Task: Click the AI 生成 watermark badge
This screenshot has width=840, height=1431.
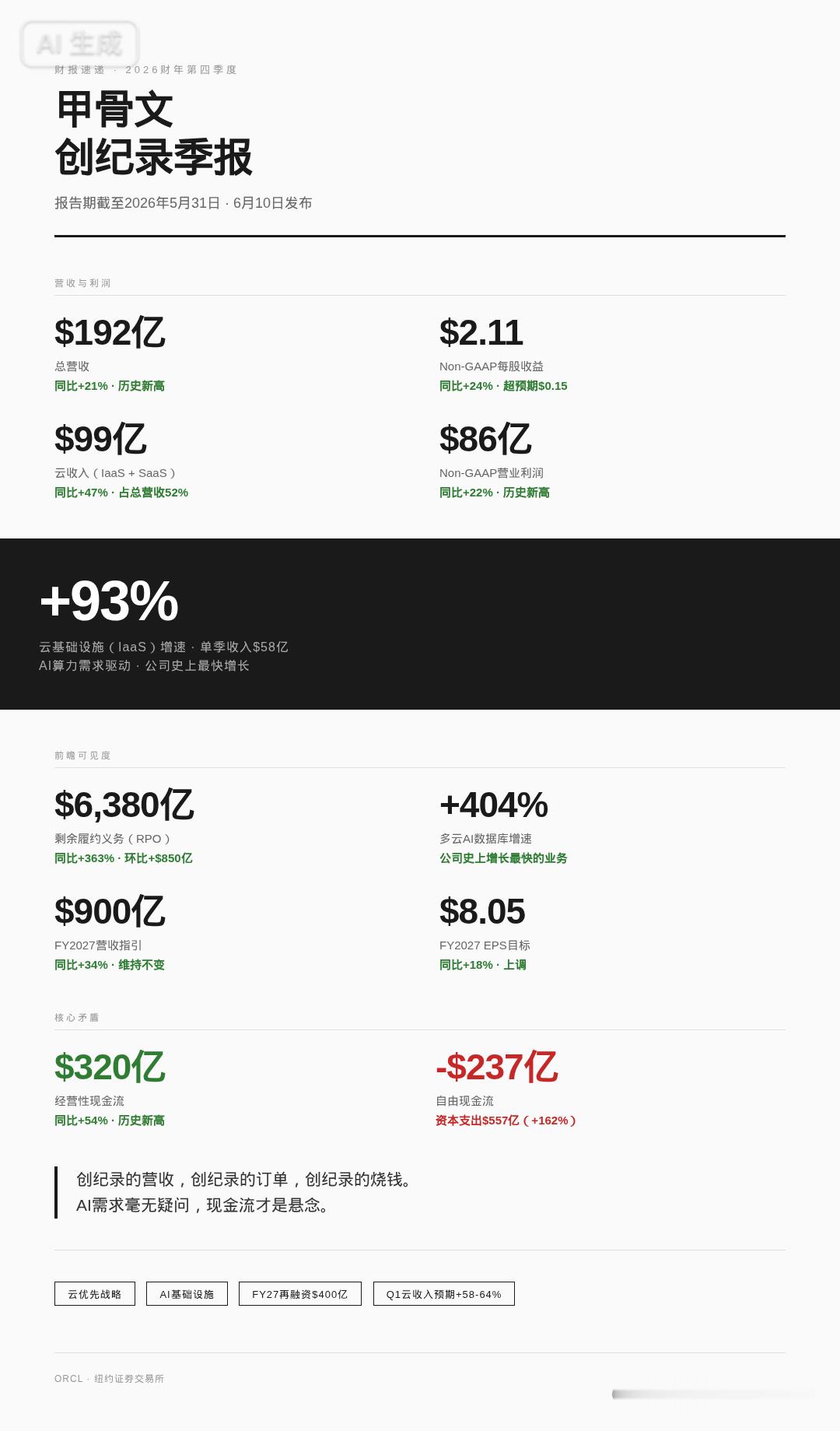Action: coord(79,44)
